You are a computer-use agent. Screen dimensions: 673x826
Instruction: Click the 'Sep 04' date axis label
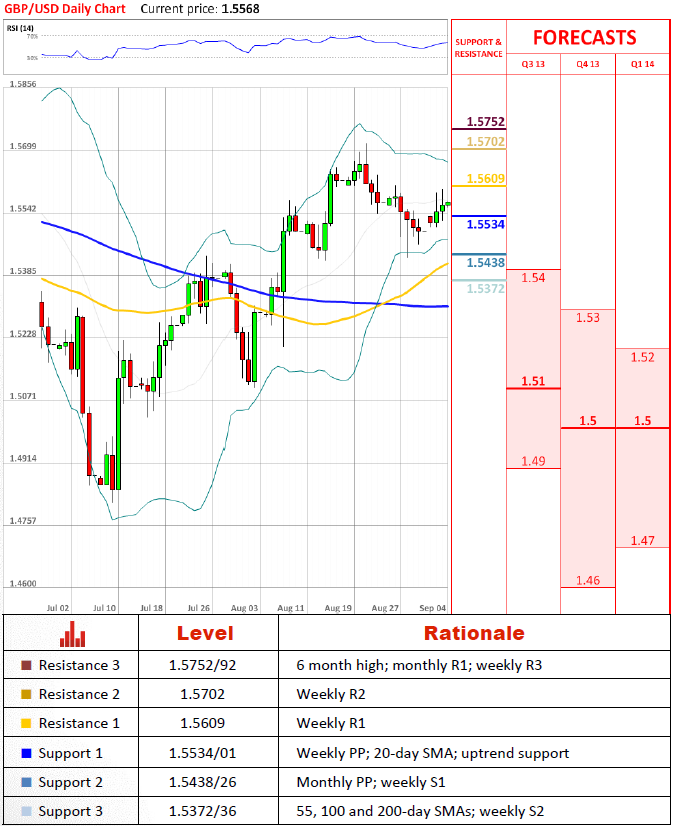(x=432, y=608)
